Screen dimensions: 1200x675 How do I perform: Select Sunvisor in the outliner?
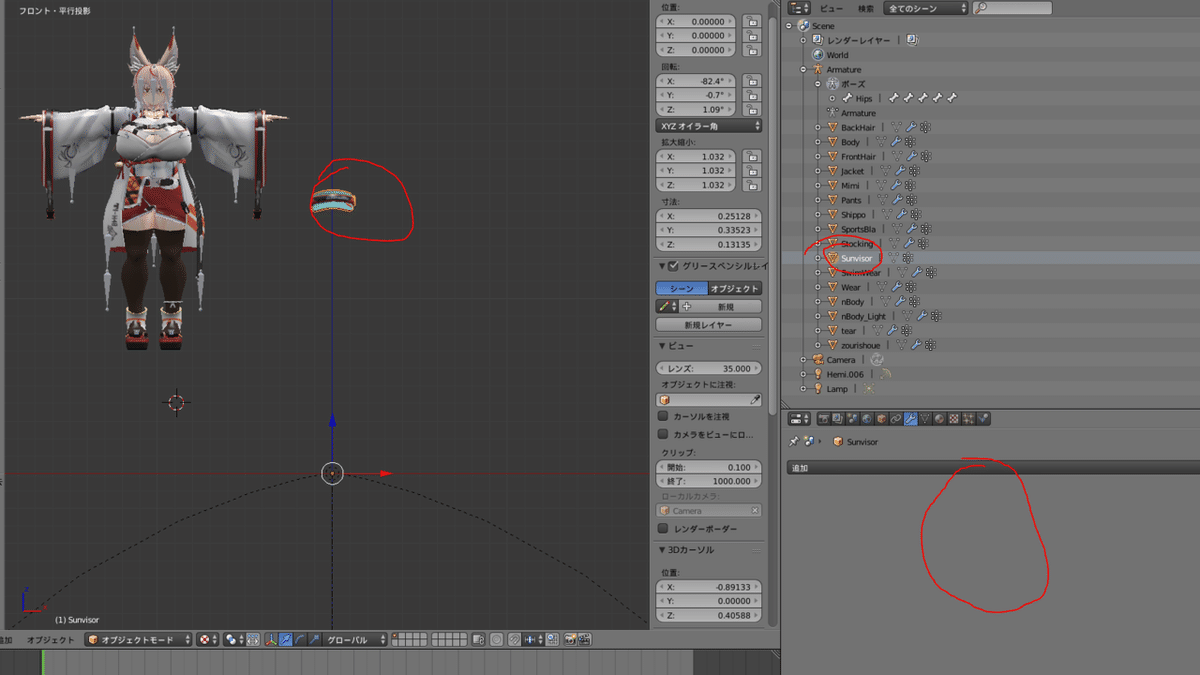coord(856,258)
